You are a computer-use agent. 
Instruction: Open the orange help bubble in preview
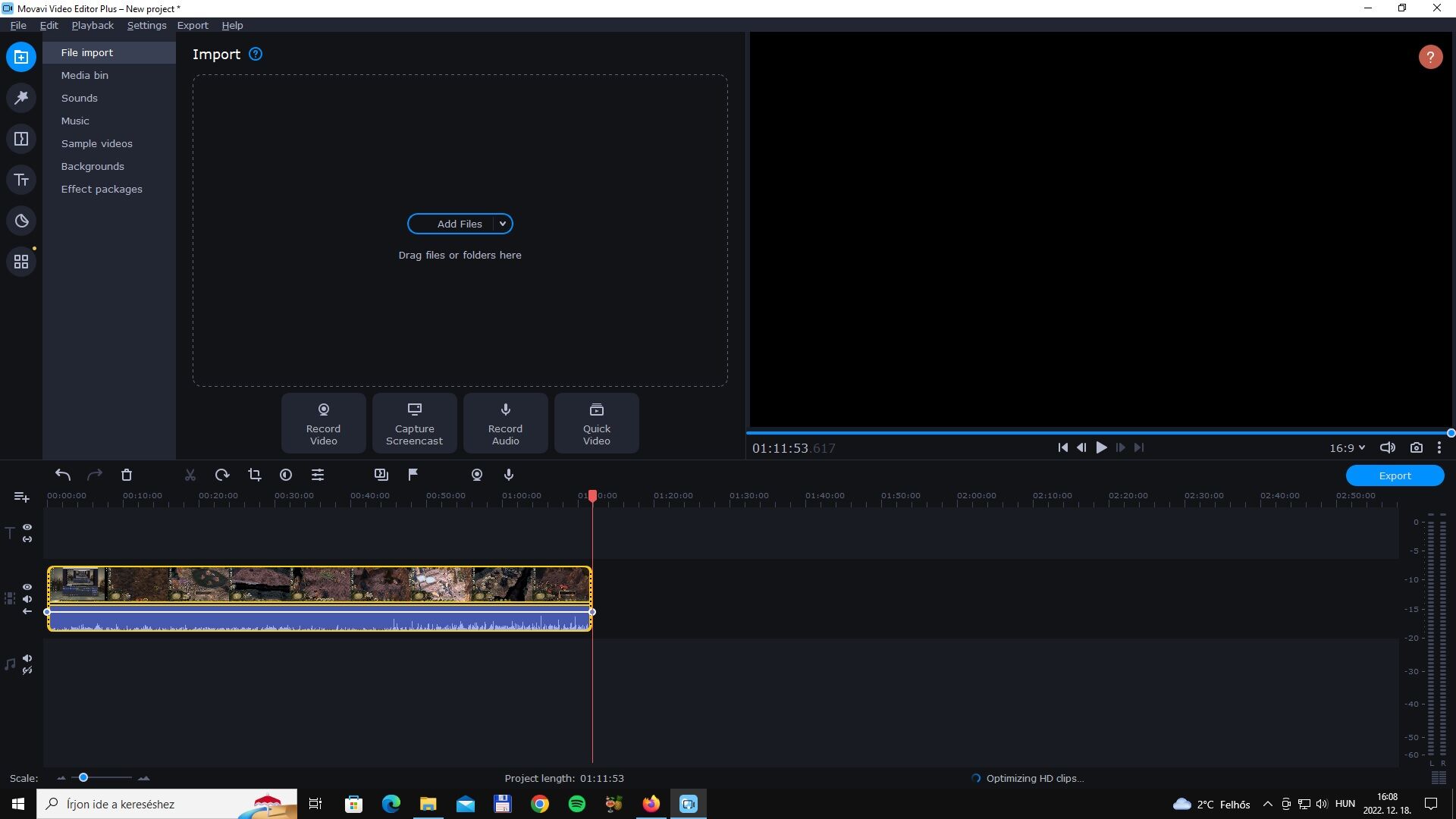click(x=1430, y=57)
